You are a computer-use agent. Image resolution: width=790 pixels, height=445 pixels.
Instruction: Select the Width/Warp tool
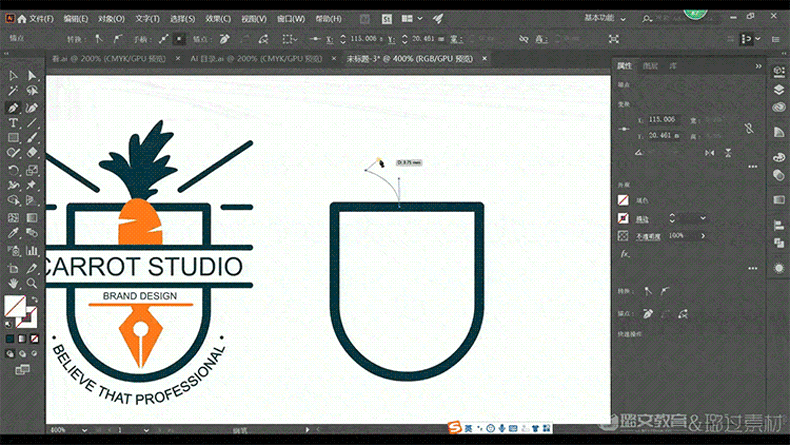point(13,185)
